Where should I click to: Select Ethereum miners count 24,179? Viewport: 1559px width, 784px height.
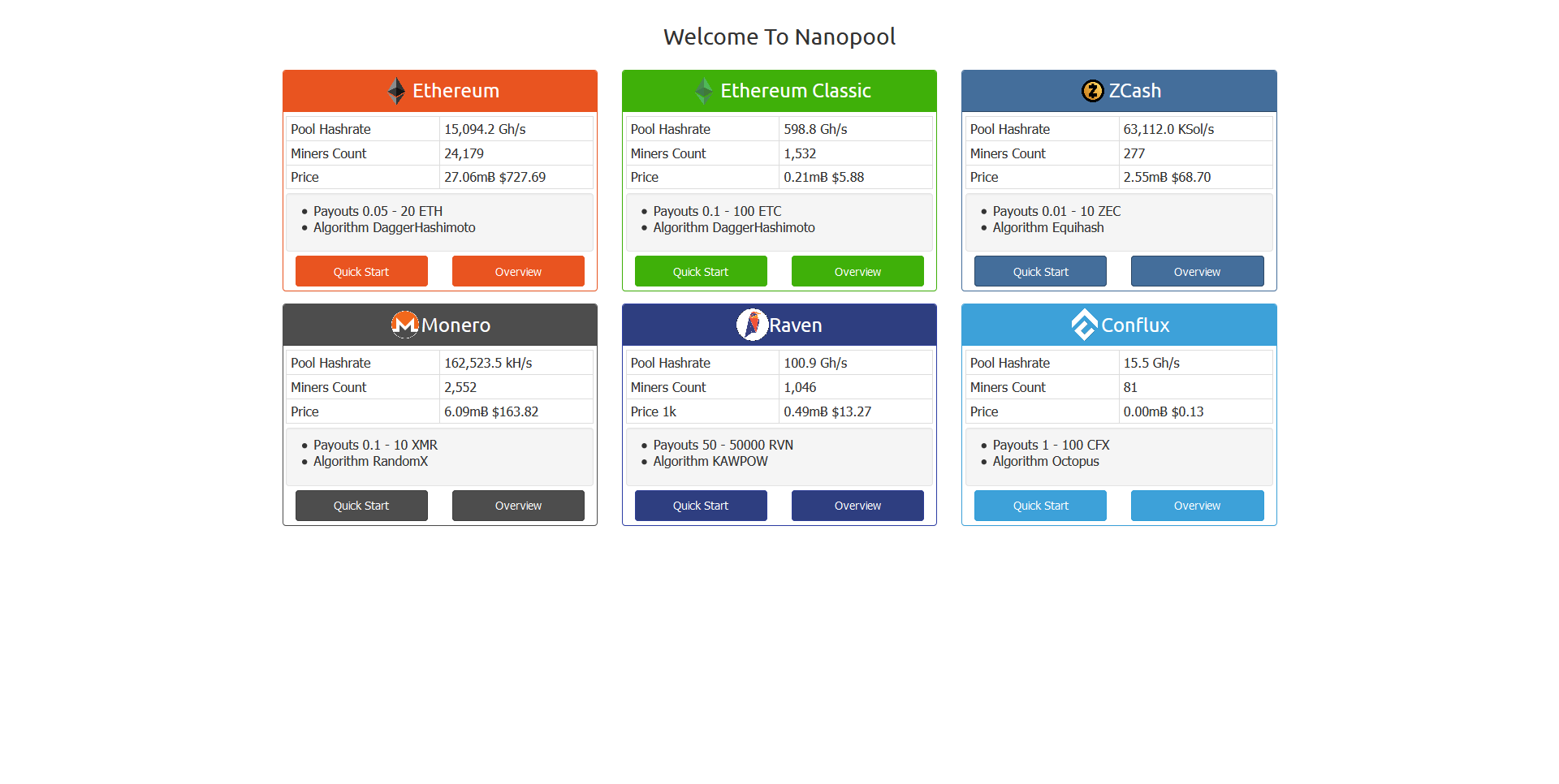(464, 153)
